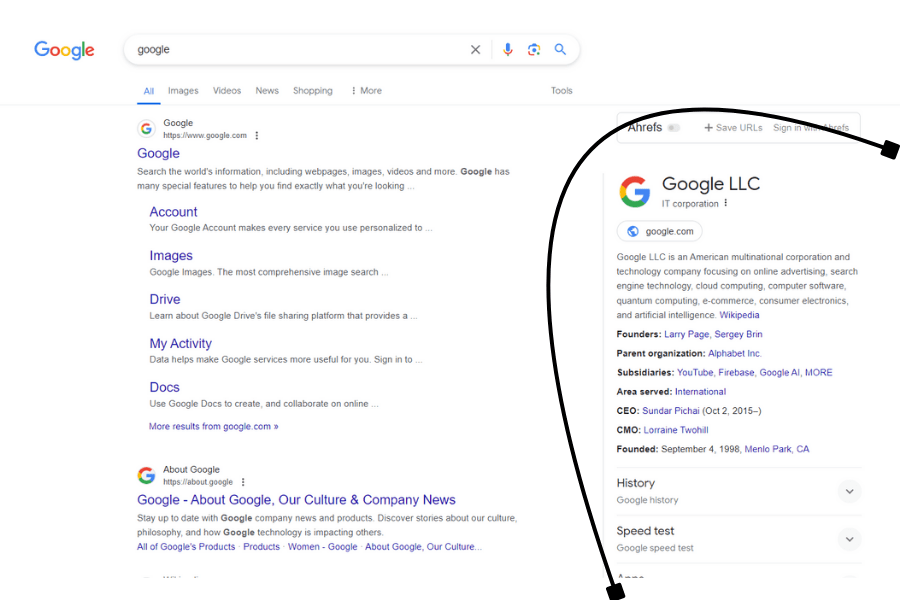The width and height of the screenshot is (900, 600).
Task: Click the globe icon on google.com chip
Action: pos(633,231)
